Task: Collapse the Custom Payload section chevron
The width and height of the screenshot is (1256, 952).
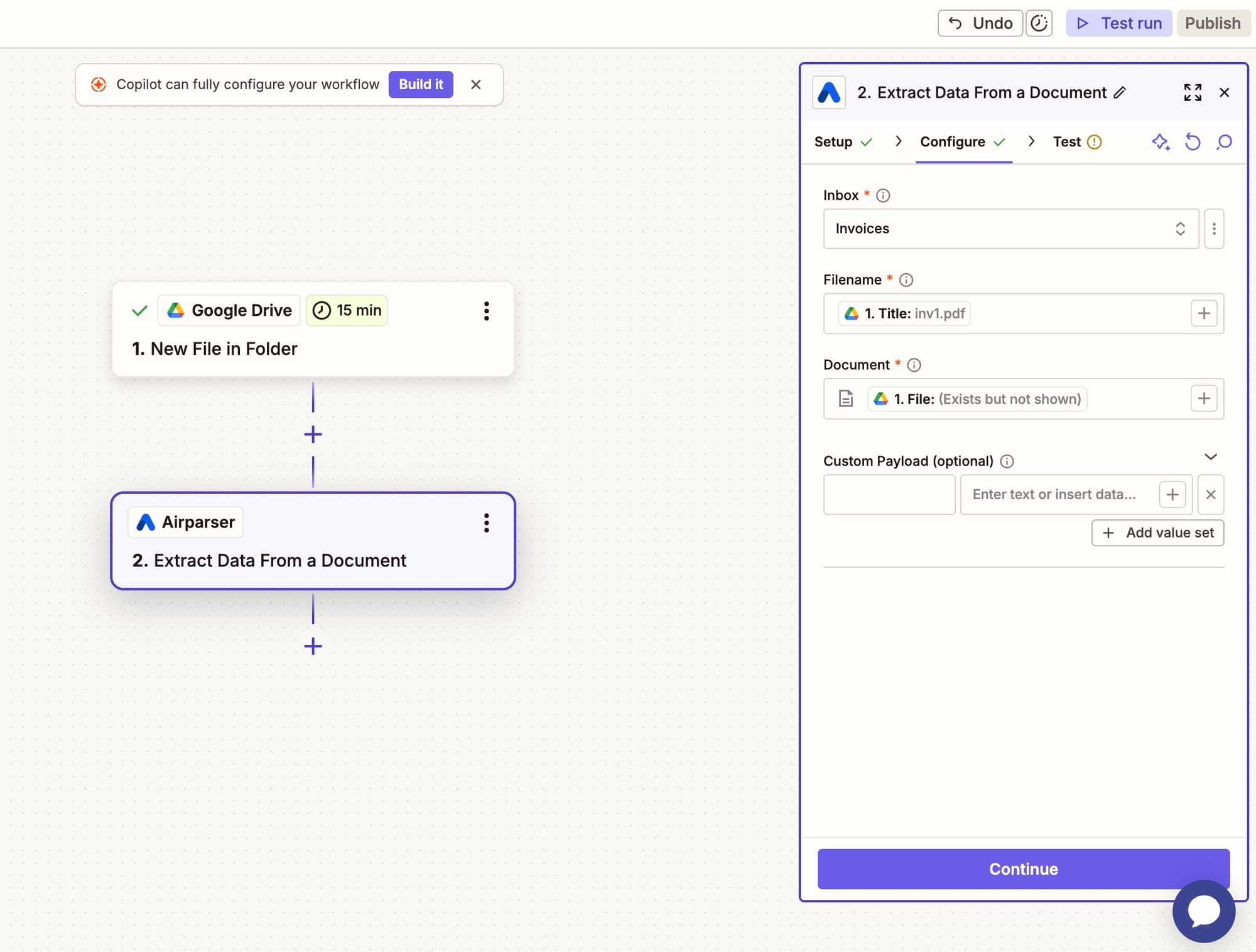Action: click(x=1211, y=457)
